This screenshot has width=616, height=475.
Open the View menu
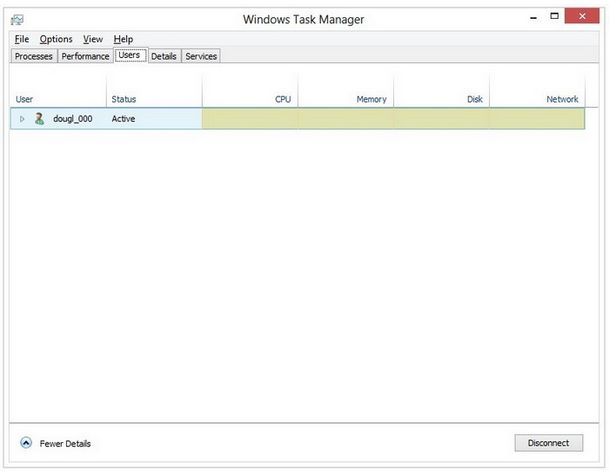click(x=93, y=39)
